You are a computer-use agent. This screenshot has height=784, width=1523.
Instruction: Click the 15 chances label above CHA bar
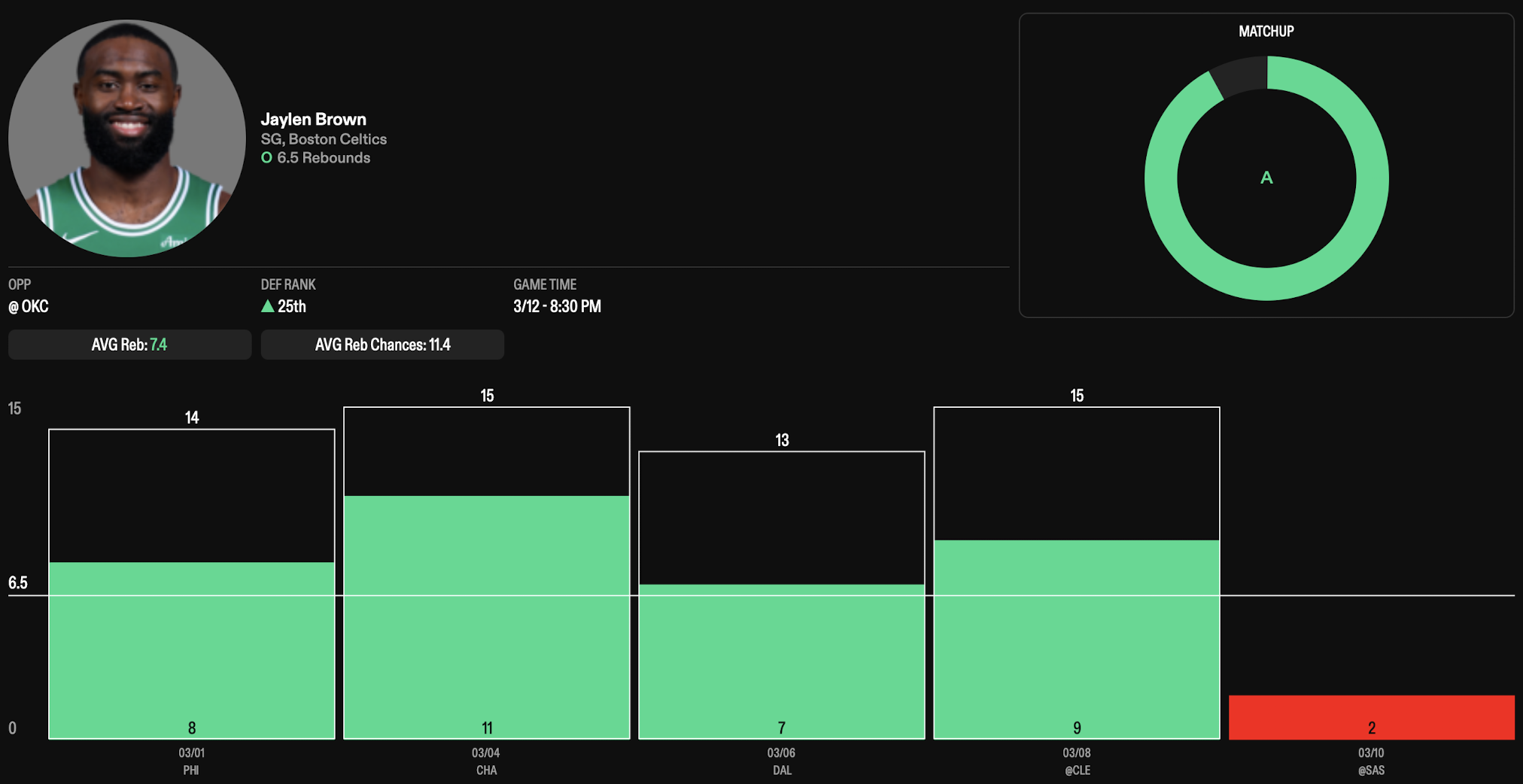click(x=487, y=396)
